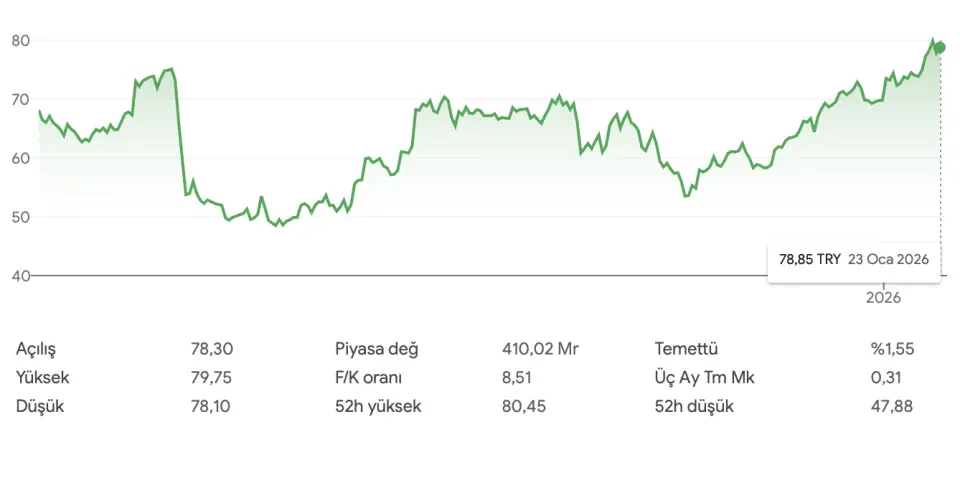This screenshot has height=488, width=960.
Task: Click the 78,85 TRY price tooltip
Action: point(809,259)
